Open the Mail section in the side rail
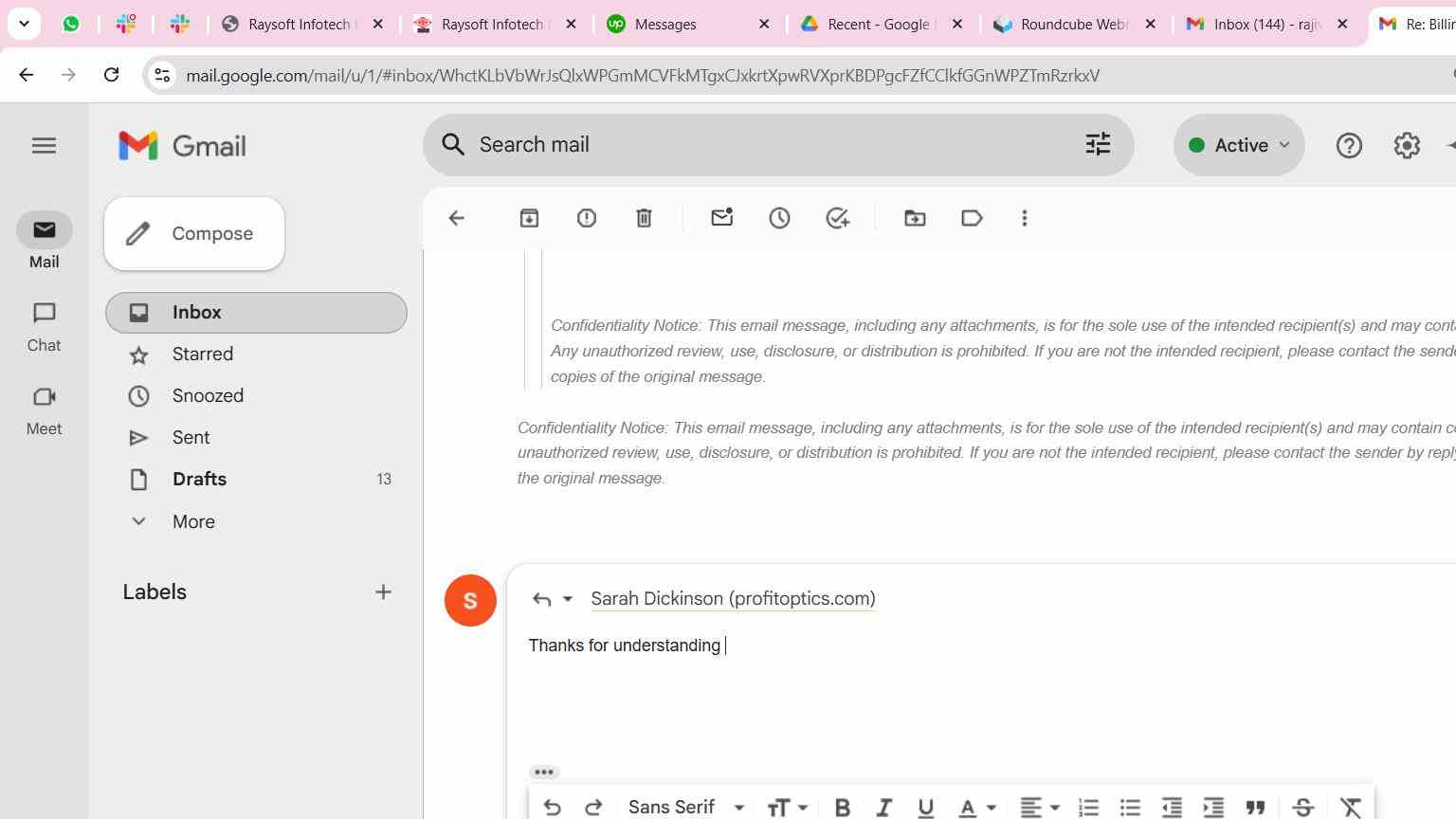This screenshot has height=819, width=1456. pyautogui.click(x=44, y=241)
